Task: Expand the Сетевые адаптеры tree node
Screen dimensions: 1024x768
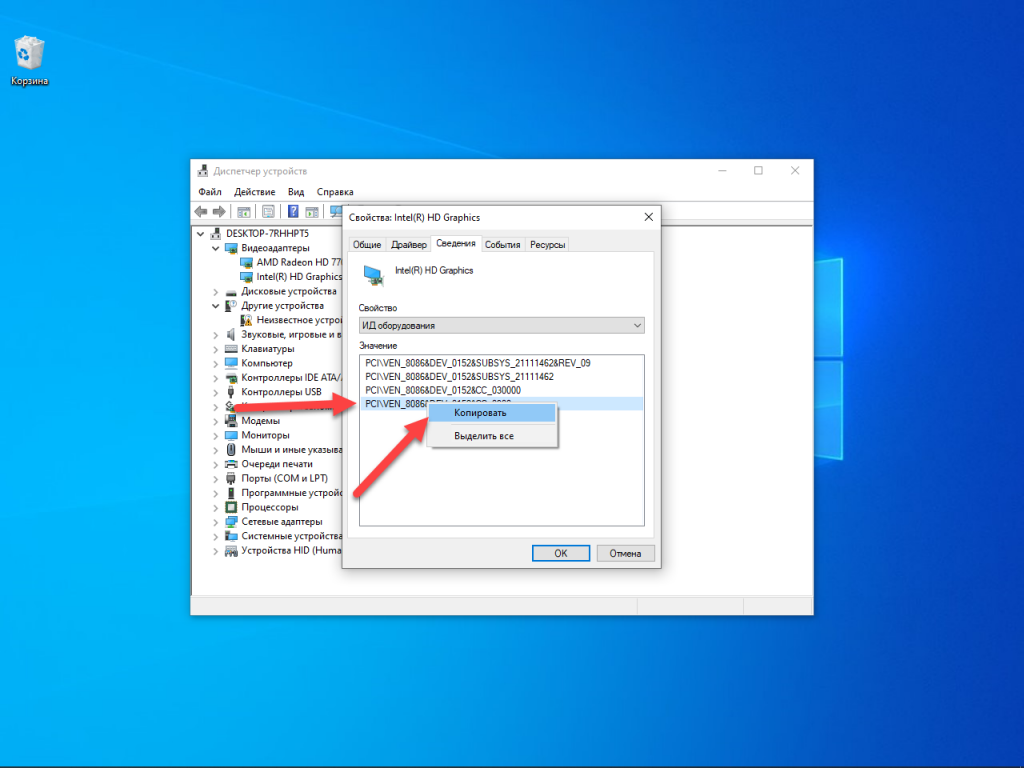Action: (216, 522)
